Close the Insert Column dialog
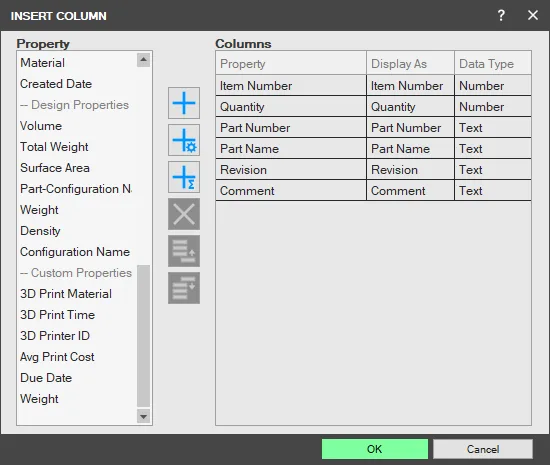 [x=533, y=15]
